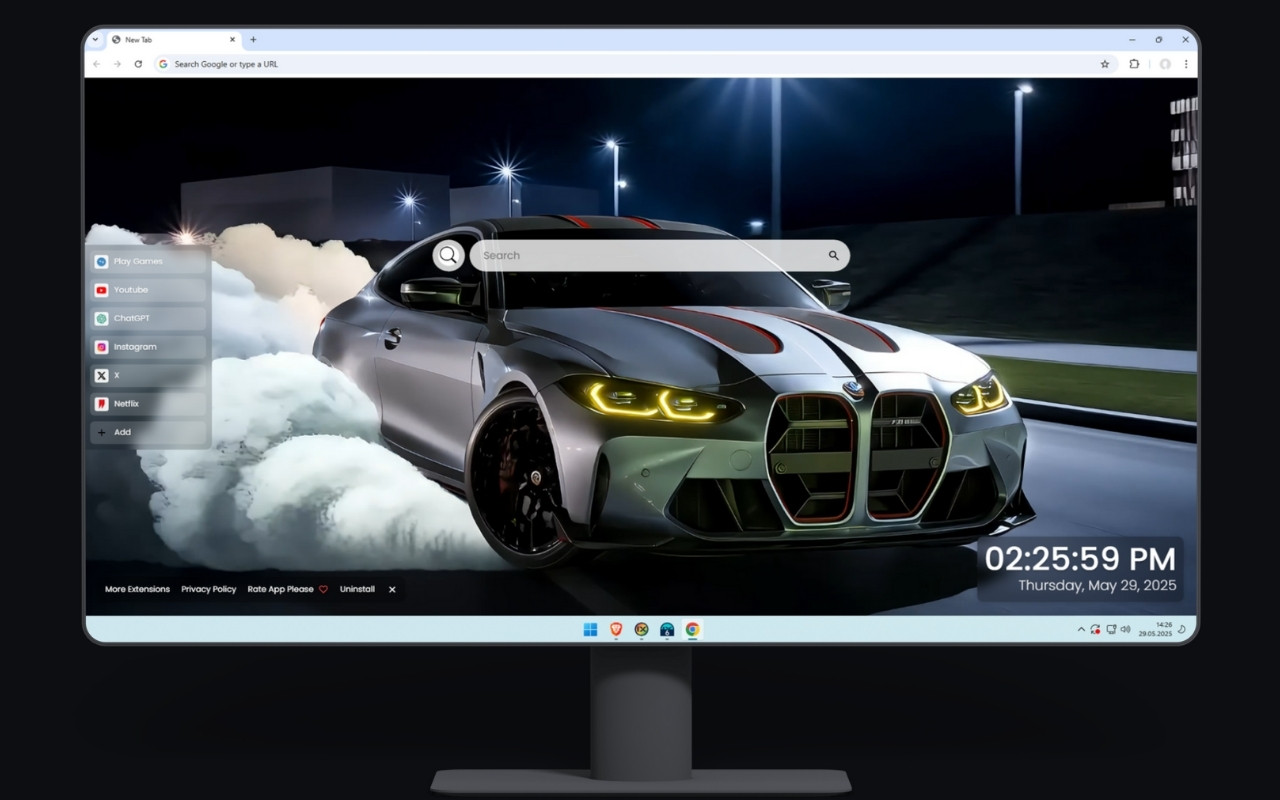The height and width of the screenshot is (800, 1280).
Task: Open a new browser tab with plus button
Action: pos(252,40)
